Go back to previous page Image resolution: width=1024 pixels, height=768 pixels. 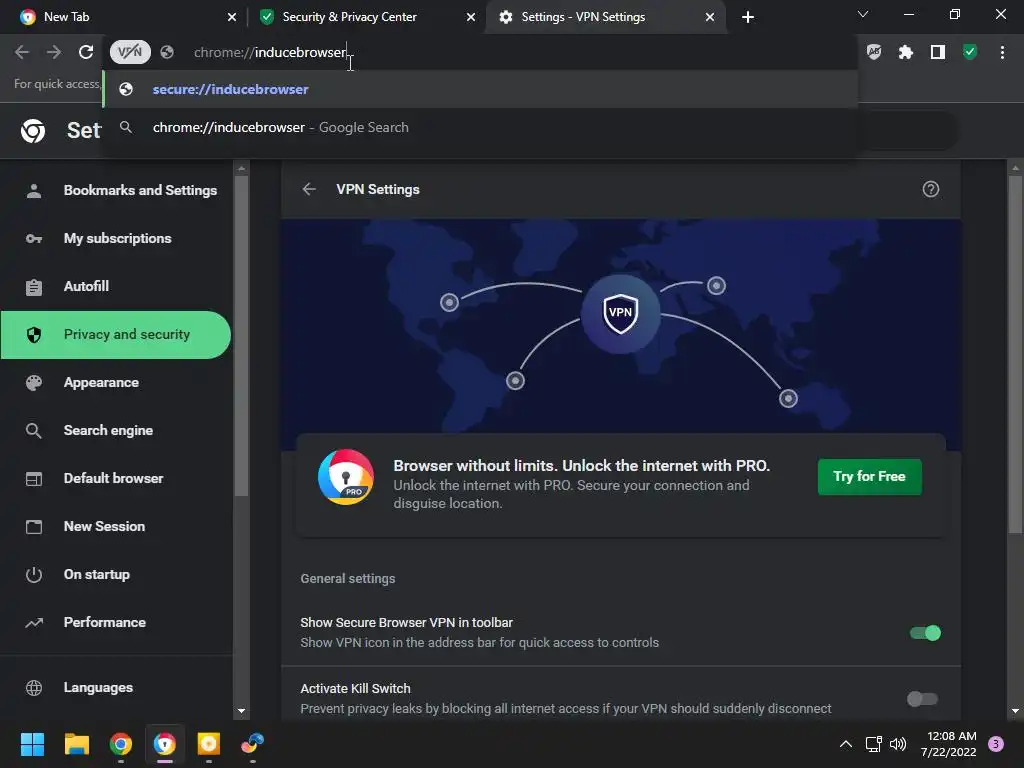tap(22, 52)
